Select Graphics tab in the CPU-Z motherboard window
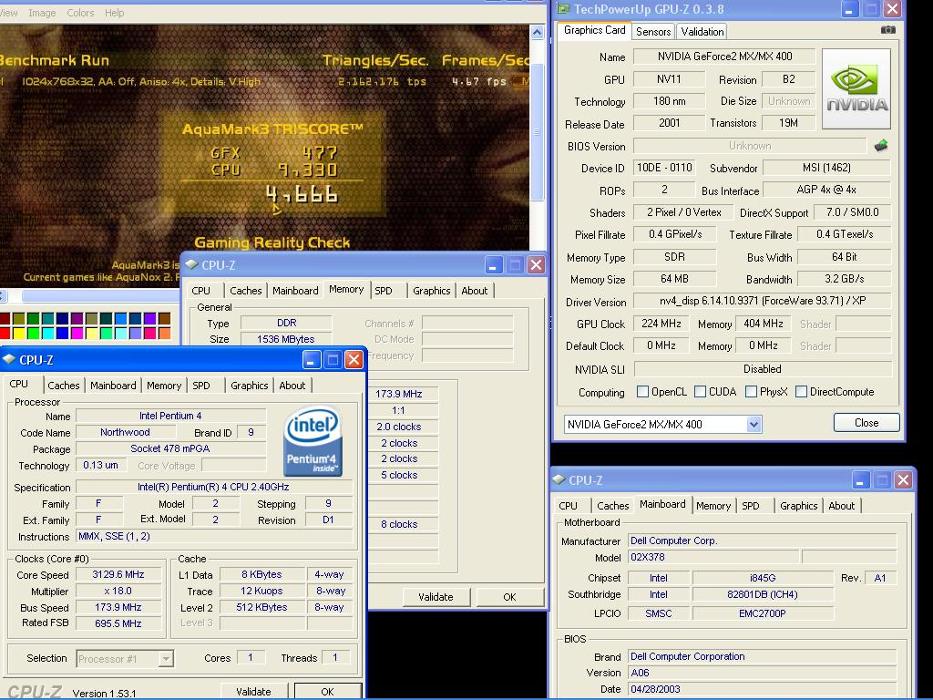This screenshot has height=700, width=933. (x=799, y=506)
